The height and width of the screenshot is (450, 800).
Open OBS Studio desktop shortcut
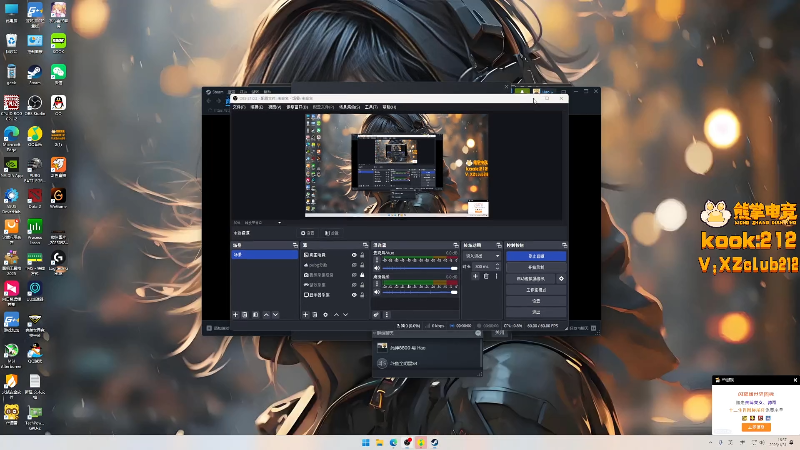point(35,104)
